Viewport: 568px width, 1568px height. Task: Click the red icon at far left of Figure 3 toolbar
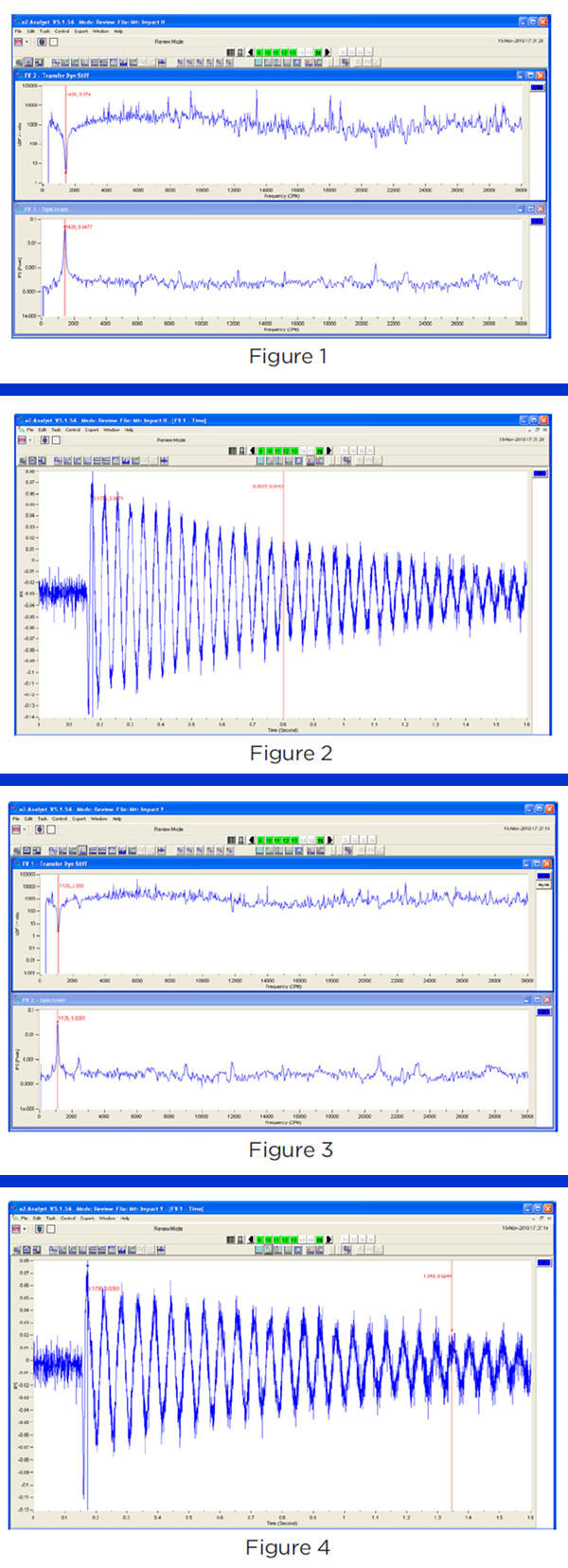click(17, 829)
